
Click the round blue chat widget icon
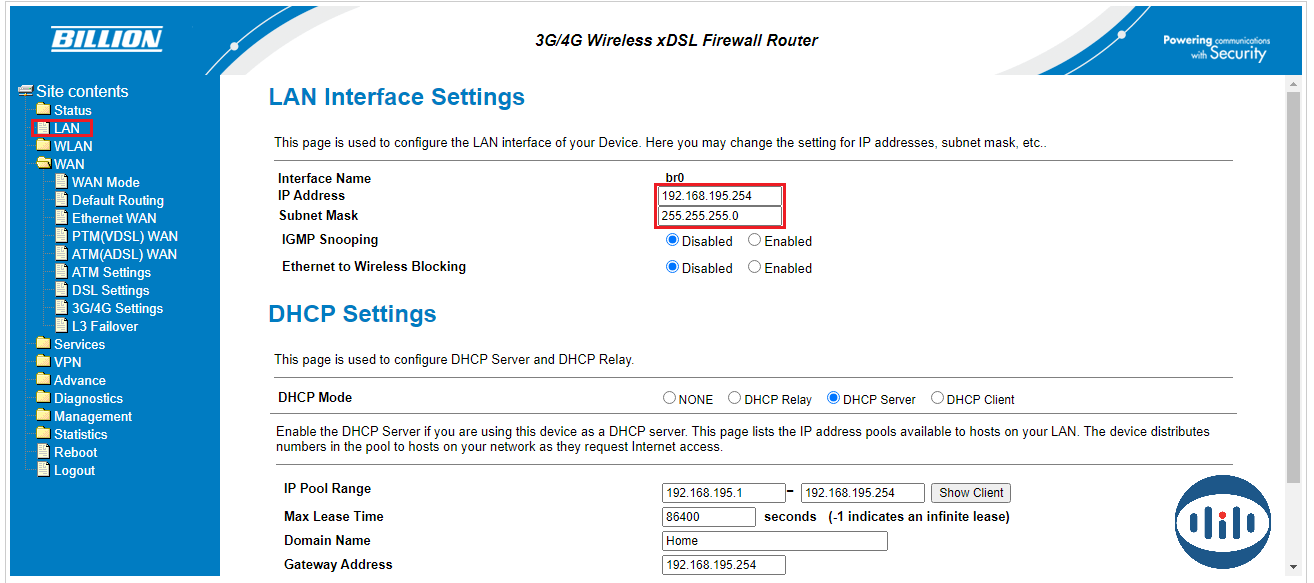tap(1223, 520)
